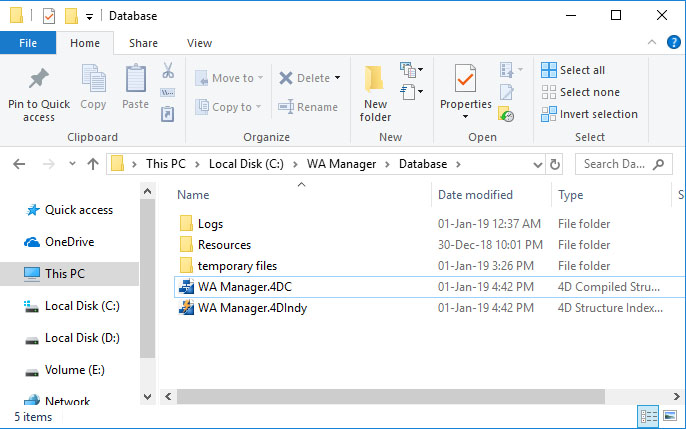Click the horizontal scrollbar in file list
Viewport: 686px width, 429px height.
pos(391,397)
